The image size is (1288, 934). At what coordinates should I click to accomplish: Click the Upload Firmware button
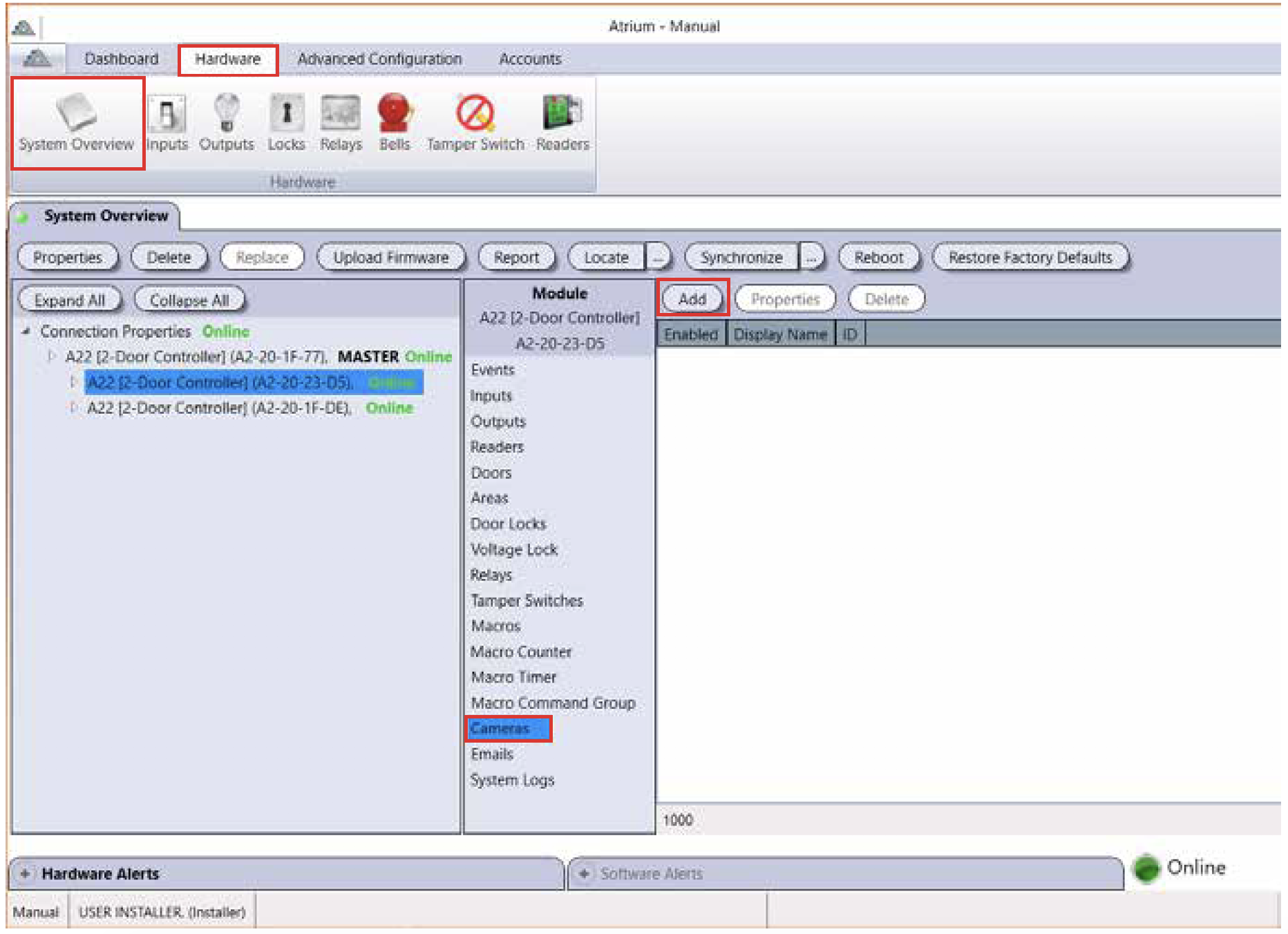pyautogui.click(x=391, y=258)
